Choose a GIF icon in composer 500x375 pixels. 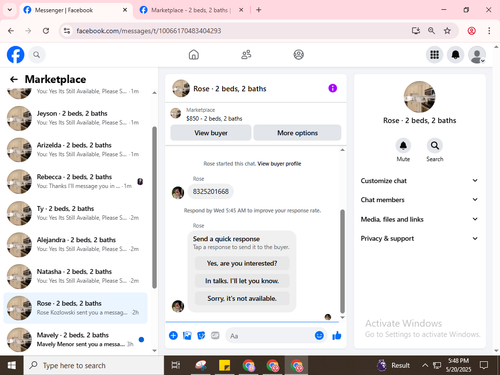[x=215, y=335]
